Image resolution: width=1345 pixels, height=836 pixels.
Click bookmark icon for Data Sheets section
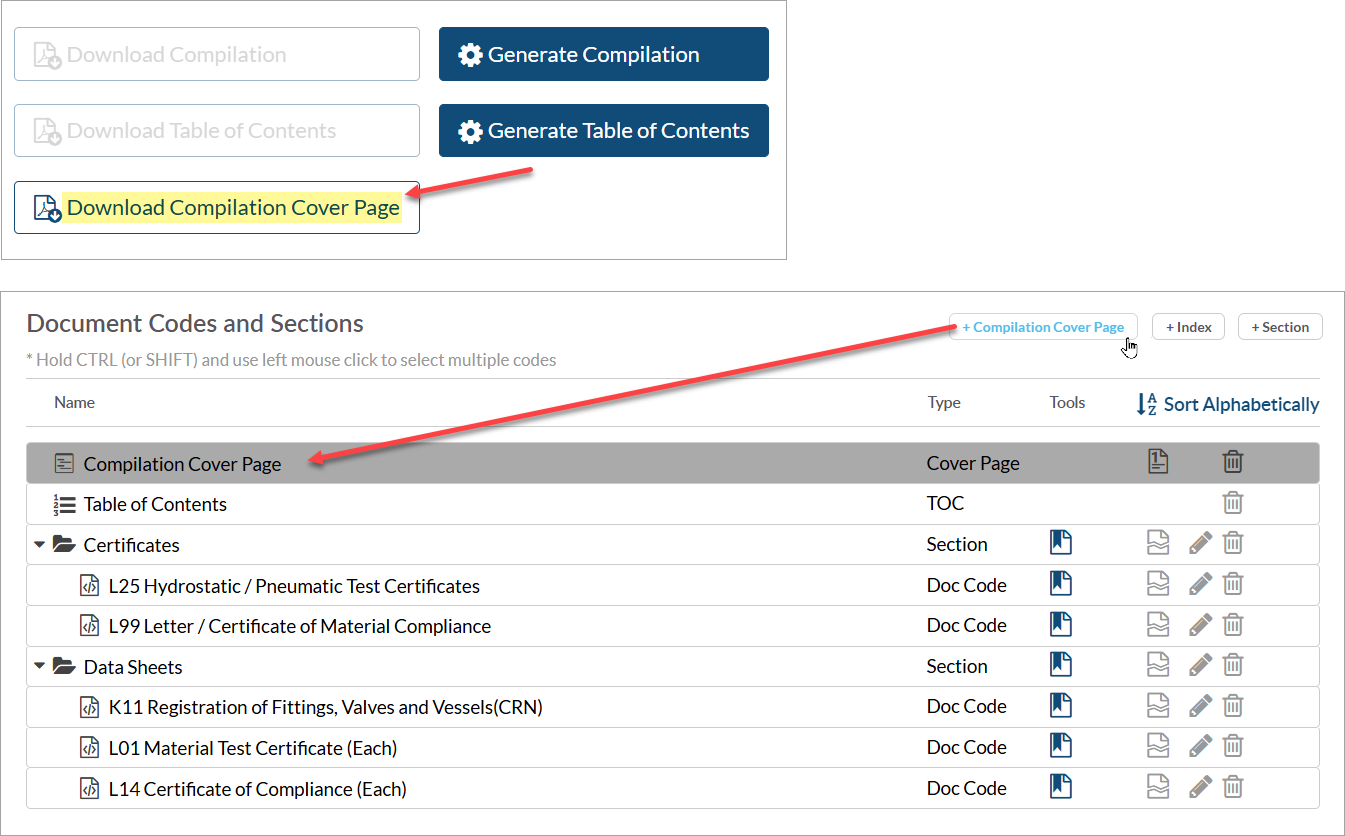1061,664
